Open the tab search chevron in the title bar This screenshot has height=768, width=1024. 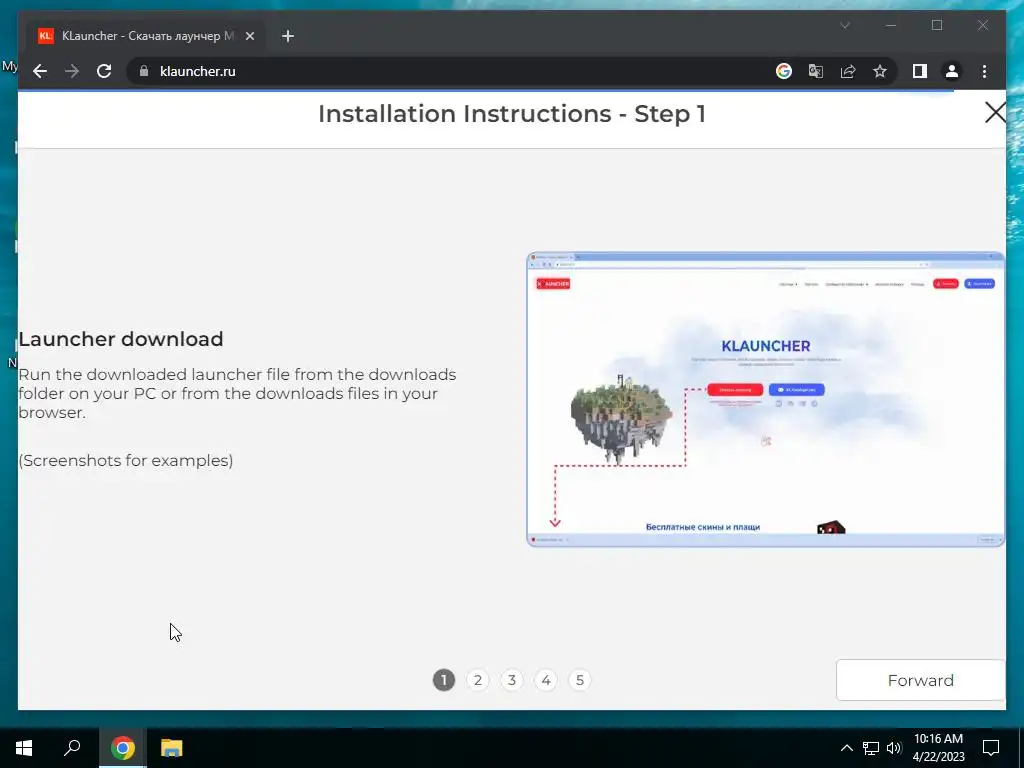845,25
